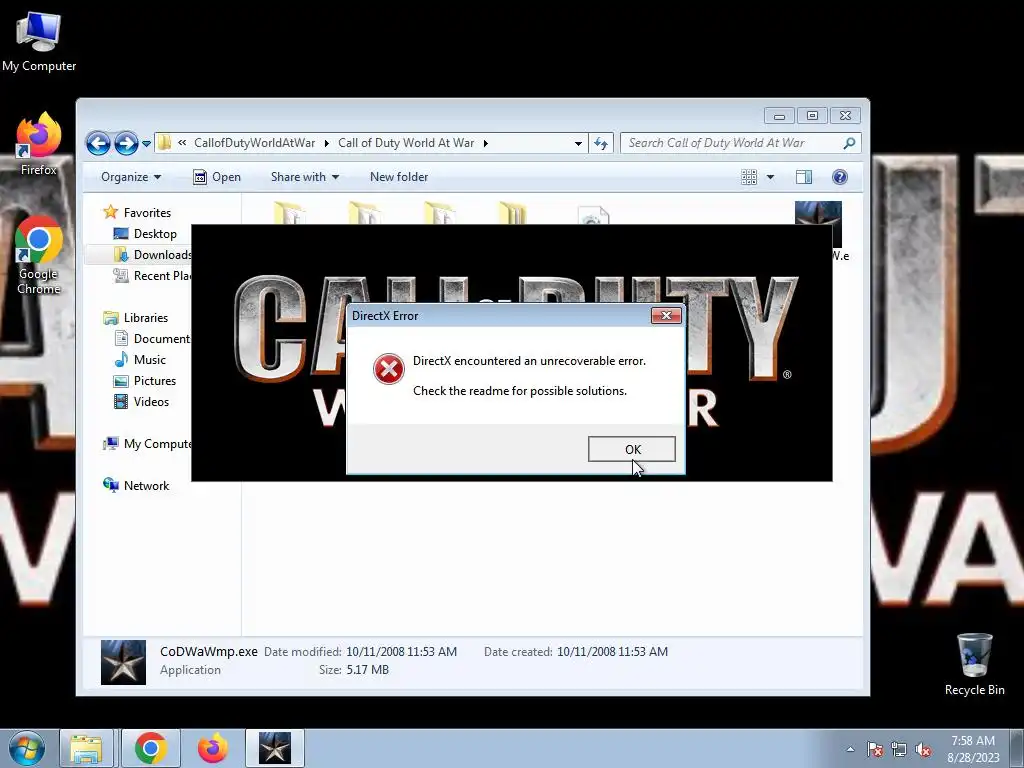This screenshot has height=768, width=1024.
Task: Create a New folder
Action: point(399,177)
